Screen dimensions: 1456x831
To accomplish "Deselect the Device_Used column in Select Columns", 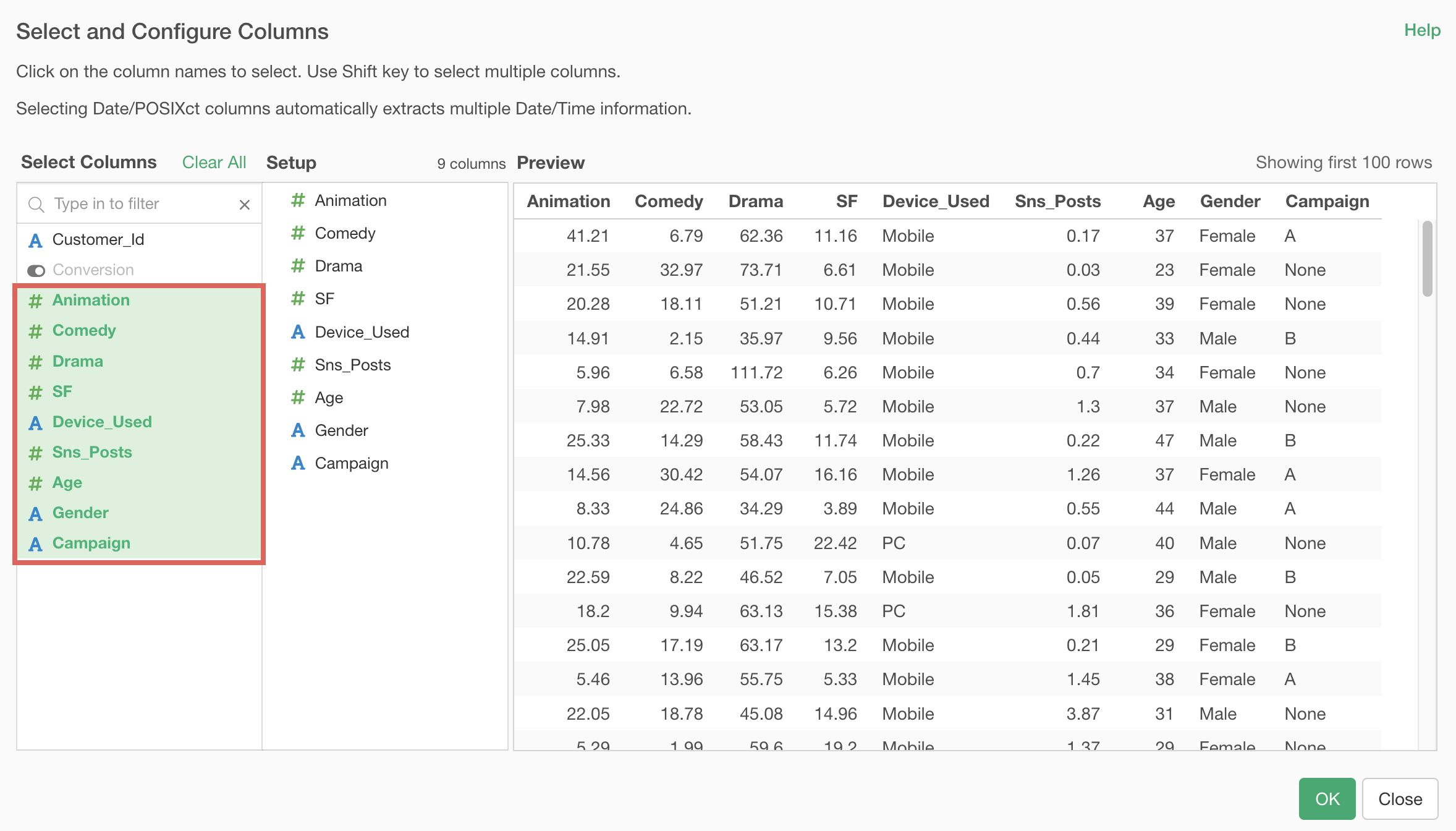I will click(x=102, y=422).
